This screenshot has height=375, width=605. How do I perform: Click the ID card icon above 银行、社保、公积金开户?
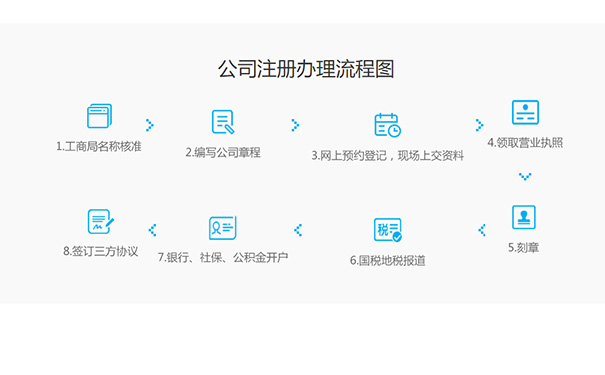pos(223,228)
